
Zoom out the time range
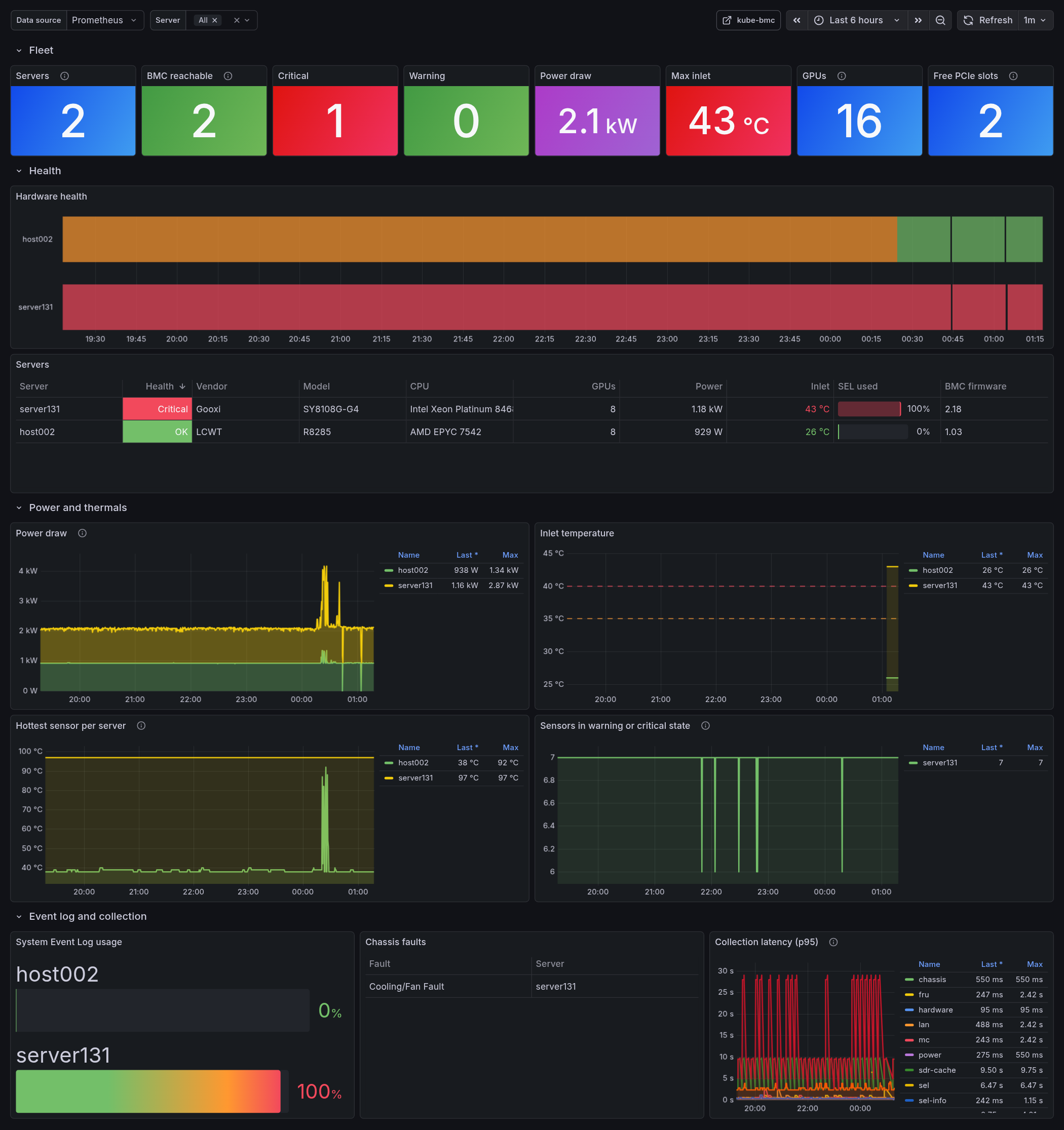pos(940,20)
